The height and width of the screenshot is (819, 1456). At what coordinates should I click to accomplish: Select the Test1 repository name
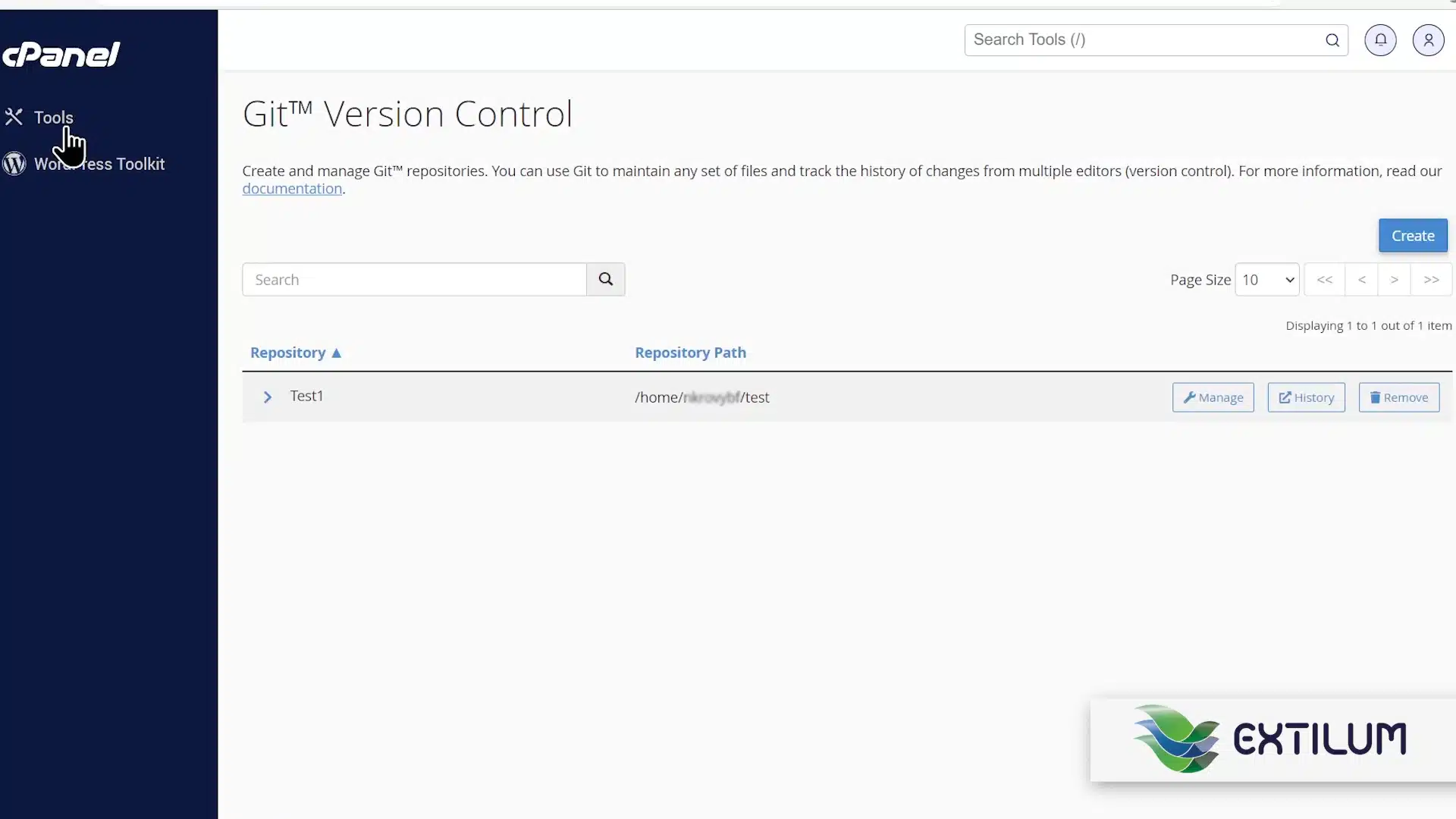[x=306, y=396]
